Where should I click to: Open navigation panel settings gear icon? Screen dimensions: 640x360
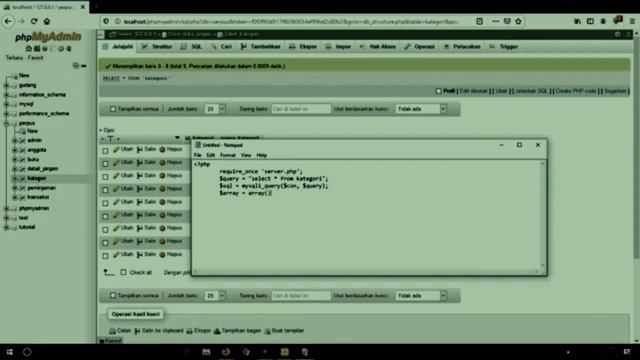click(x=61, y=49)
